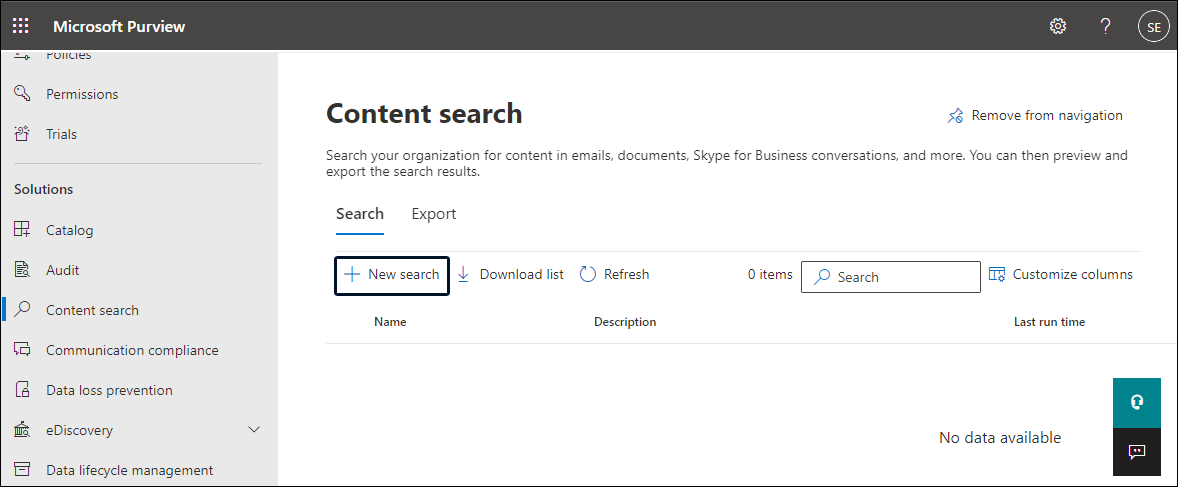1178x487 pixels.
Task: Select Content search in the sidebar
Action: click(x=92, y=310)
